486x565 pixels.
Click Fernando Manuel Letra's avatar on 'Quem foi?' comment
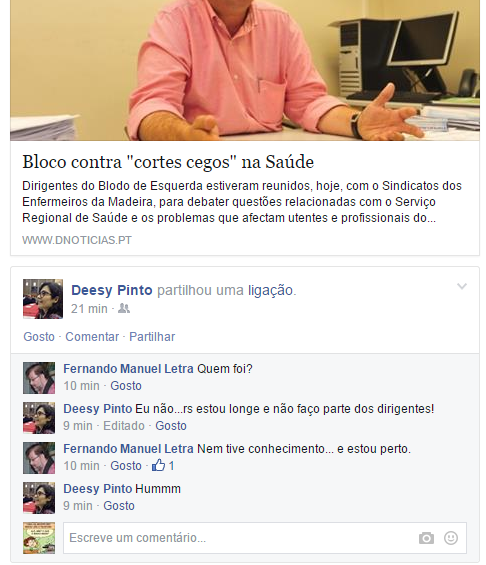coord(39,378)
